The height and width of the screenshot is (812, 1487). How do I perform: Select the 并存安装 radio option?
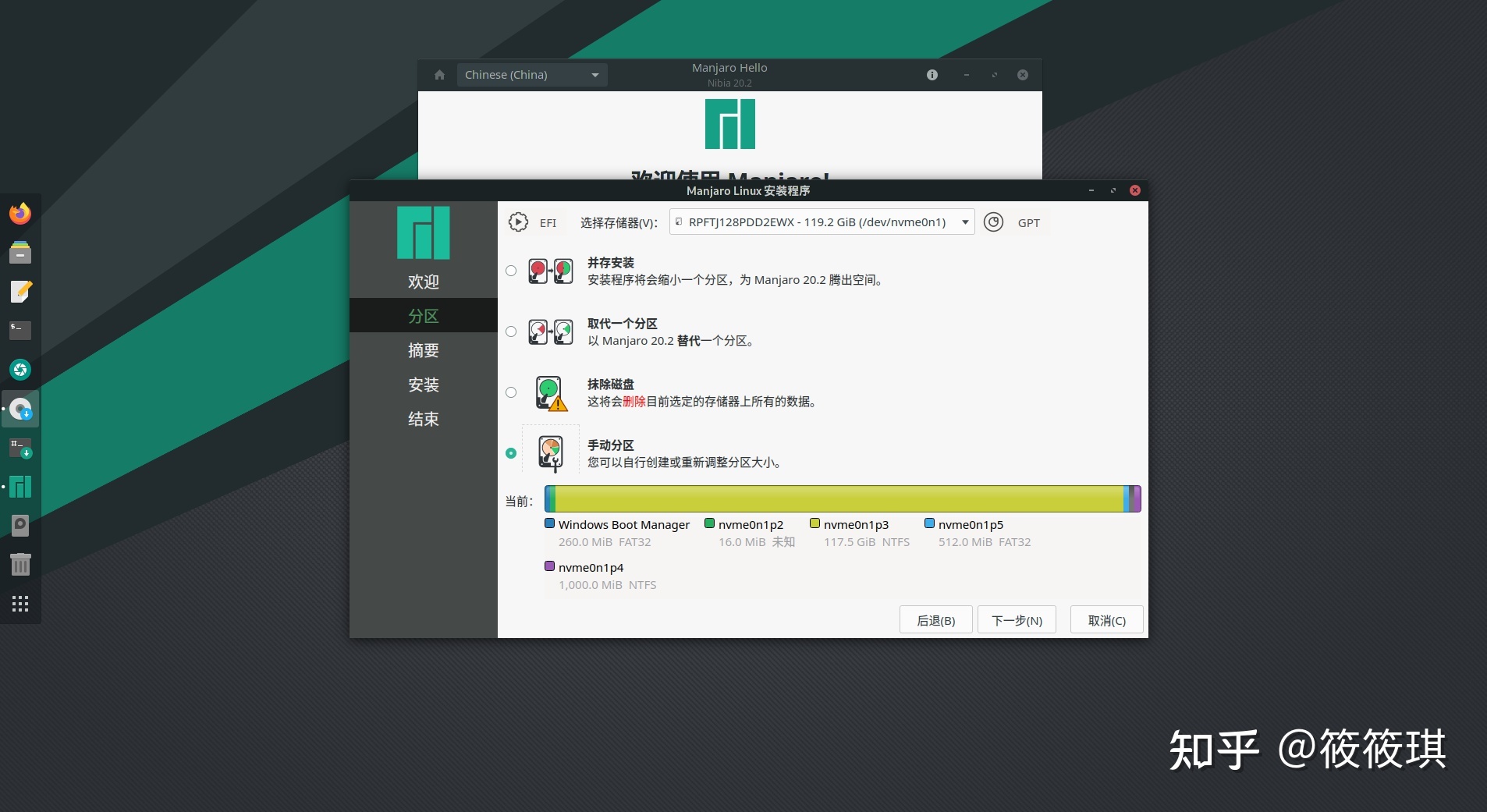(x=511, y=271)
